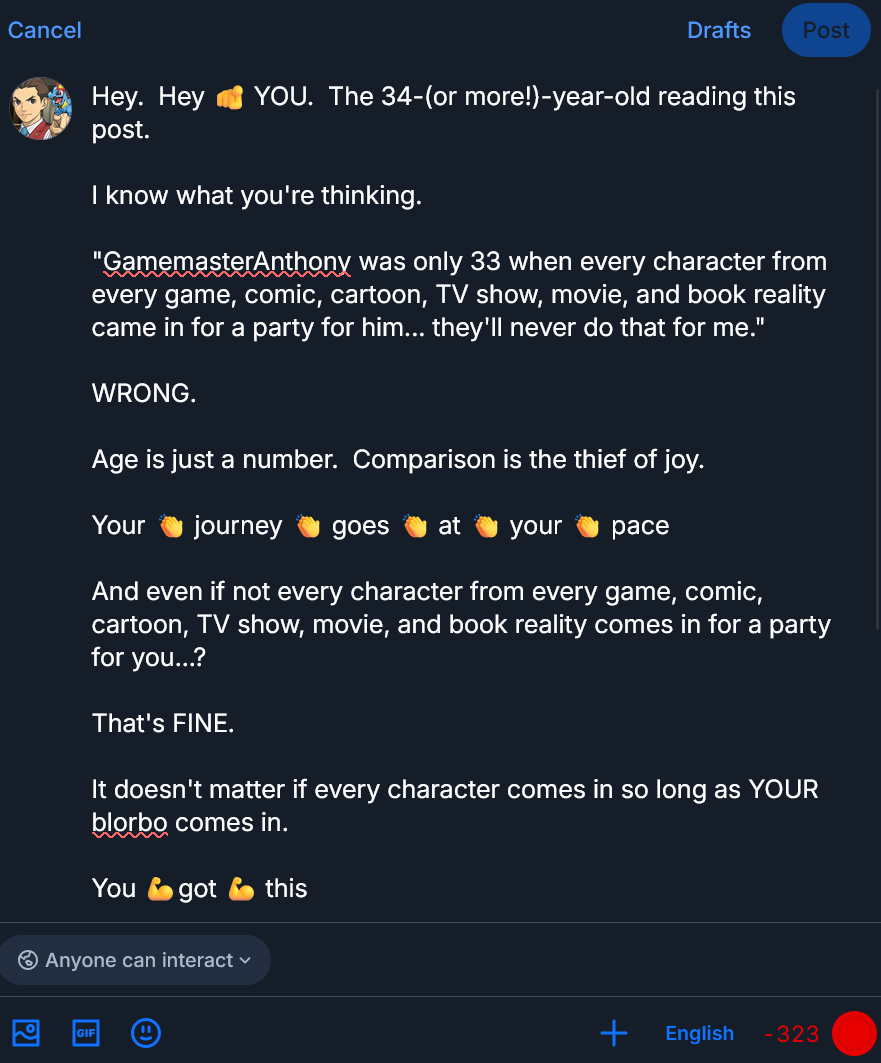Open the "Anyone can interact" settings
The image size is (881, 1063).
click(x=138, y=960)
